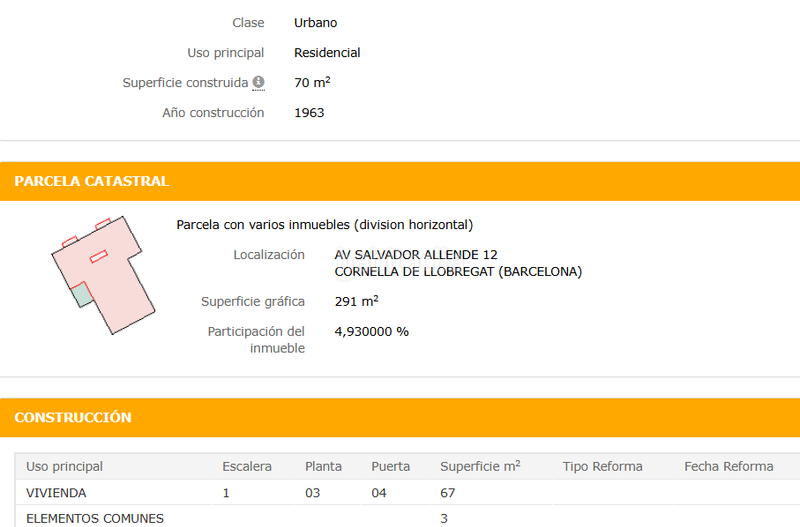Click the PARCELA CATASTRAL section header
Image resolution: width=800 pixels, height=527 pixels.
(x=91, y=181)
